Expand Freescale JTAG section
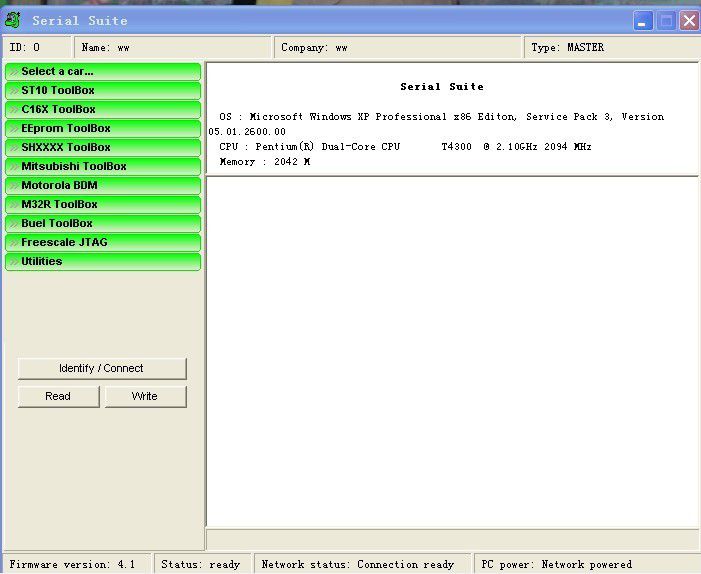 pos(103,242)
